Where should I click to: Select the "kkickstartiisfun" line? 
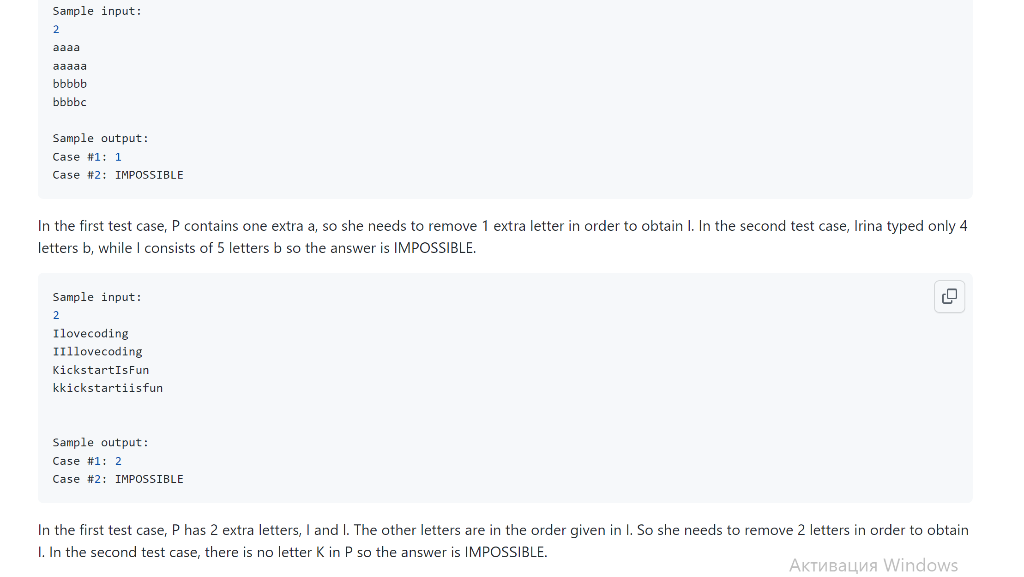point(108,388)
